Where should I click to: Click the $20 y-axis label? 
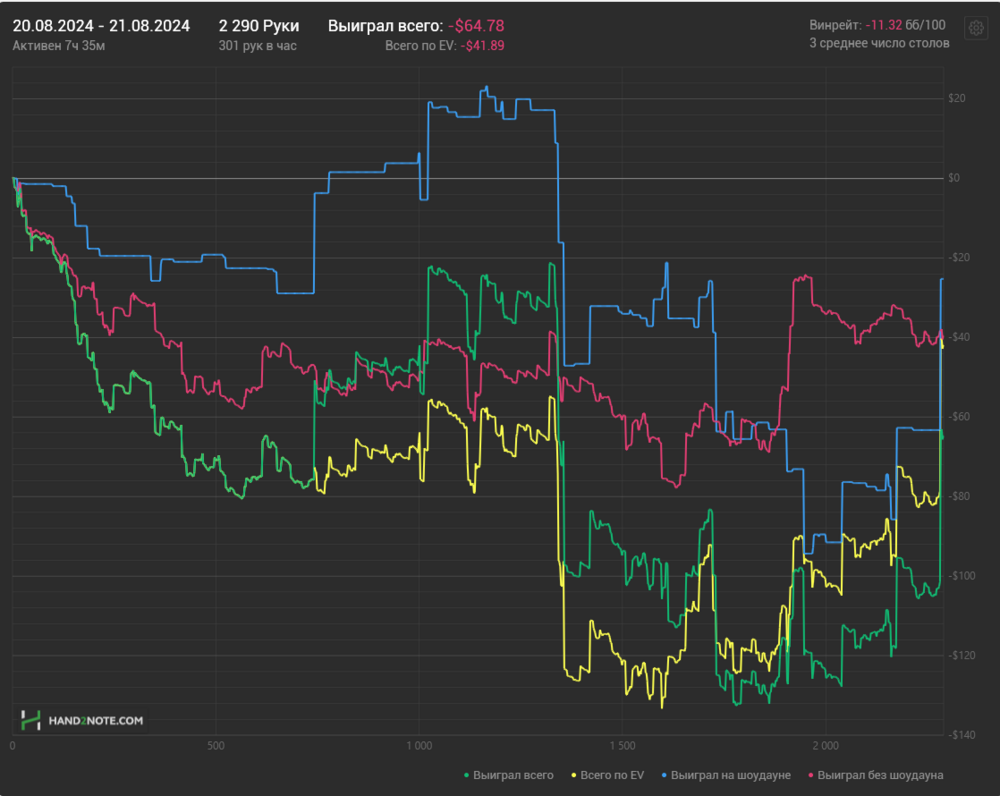click(x=957, y=98)
